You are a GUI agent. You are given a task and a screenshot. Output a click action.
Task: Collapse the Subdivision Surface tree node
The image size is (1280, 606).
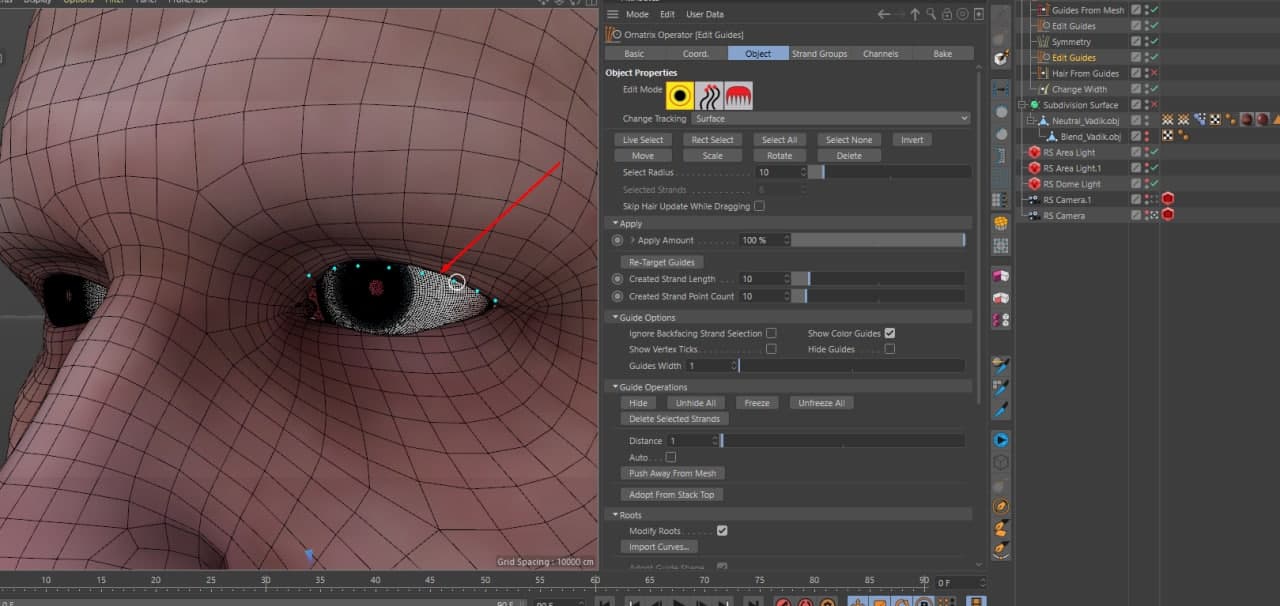coord(1023,105)
